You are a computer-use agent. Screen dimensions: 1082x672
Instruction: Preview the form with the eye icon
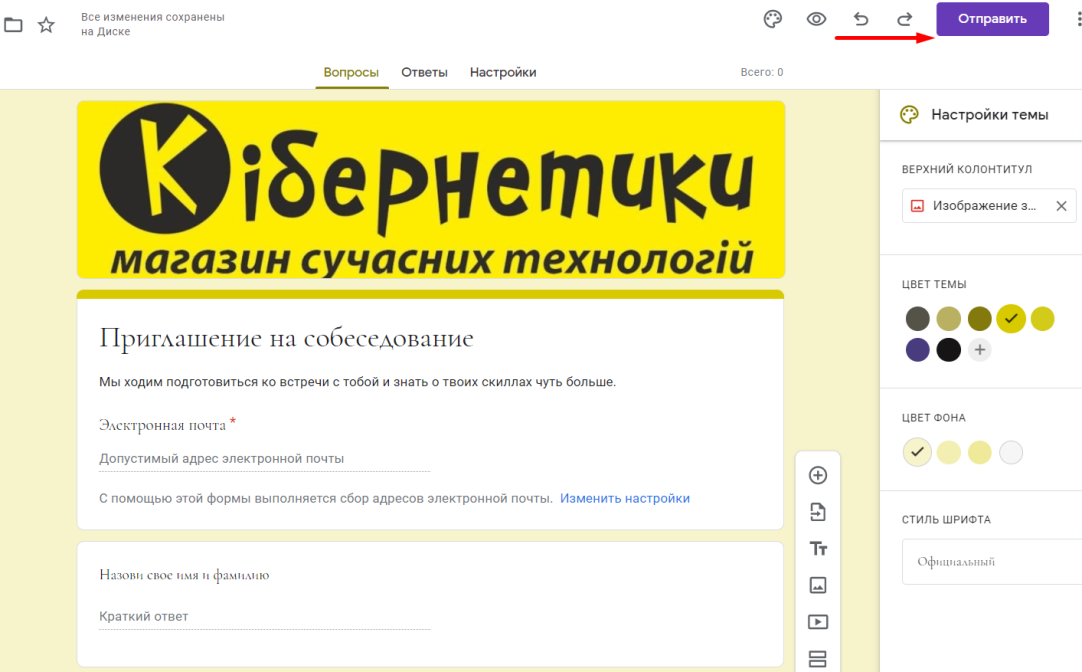coord(816,19)
